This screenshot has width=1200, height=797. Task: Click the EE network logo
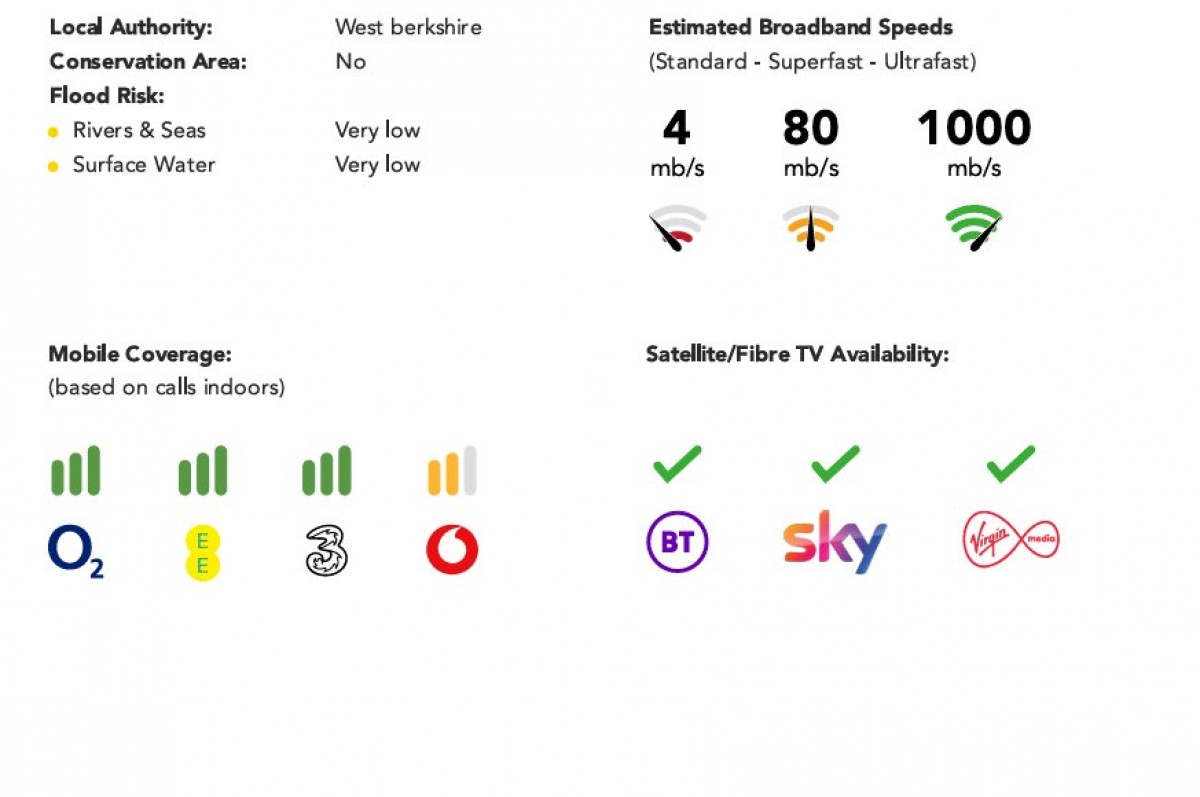click(202, 553)
